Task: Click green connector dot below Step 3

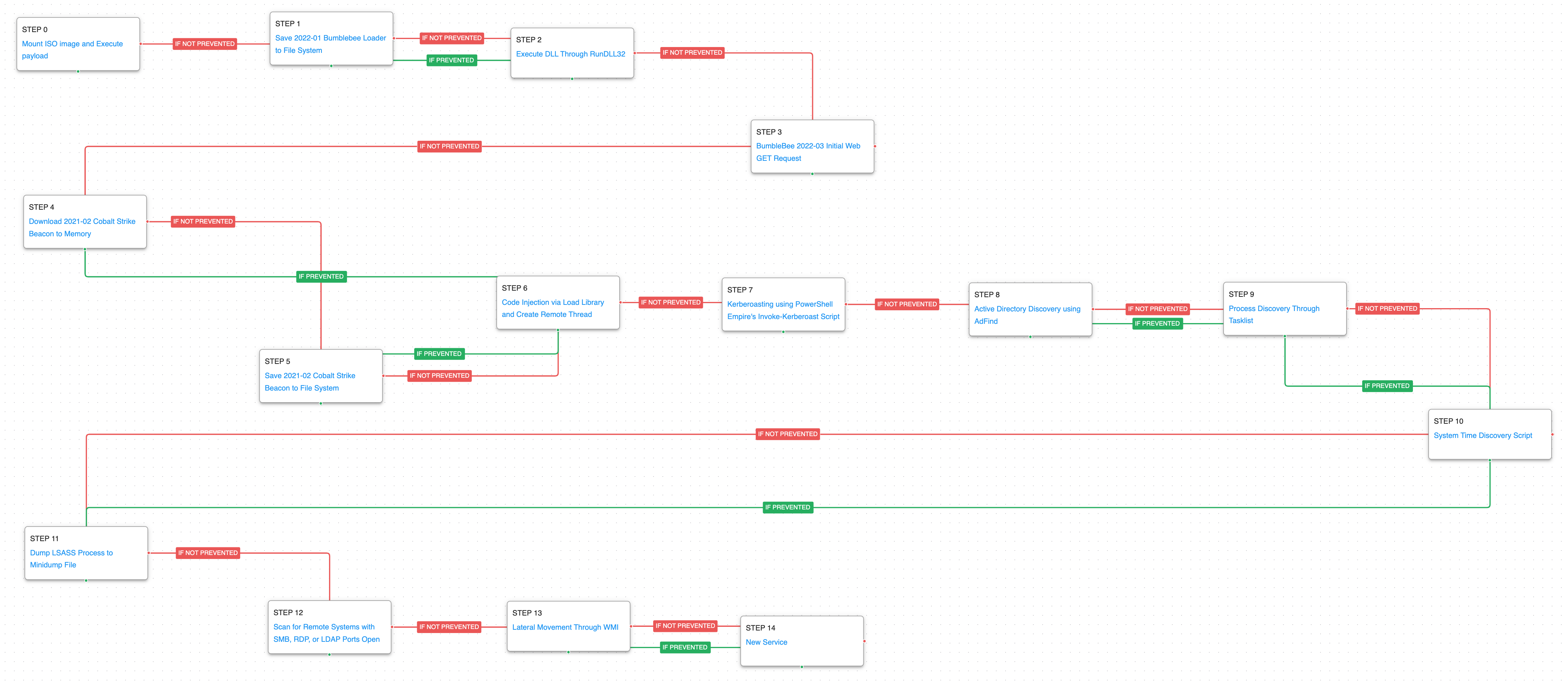Action: (812, 174)
